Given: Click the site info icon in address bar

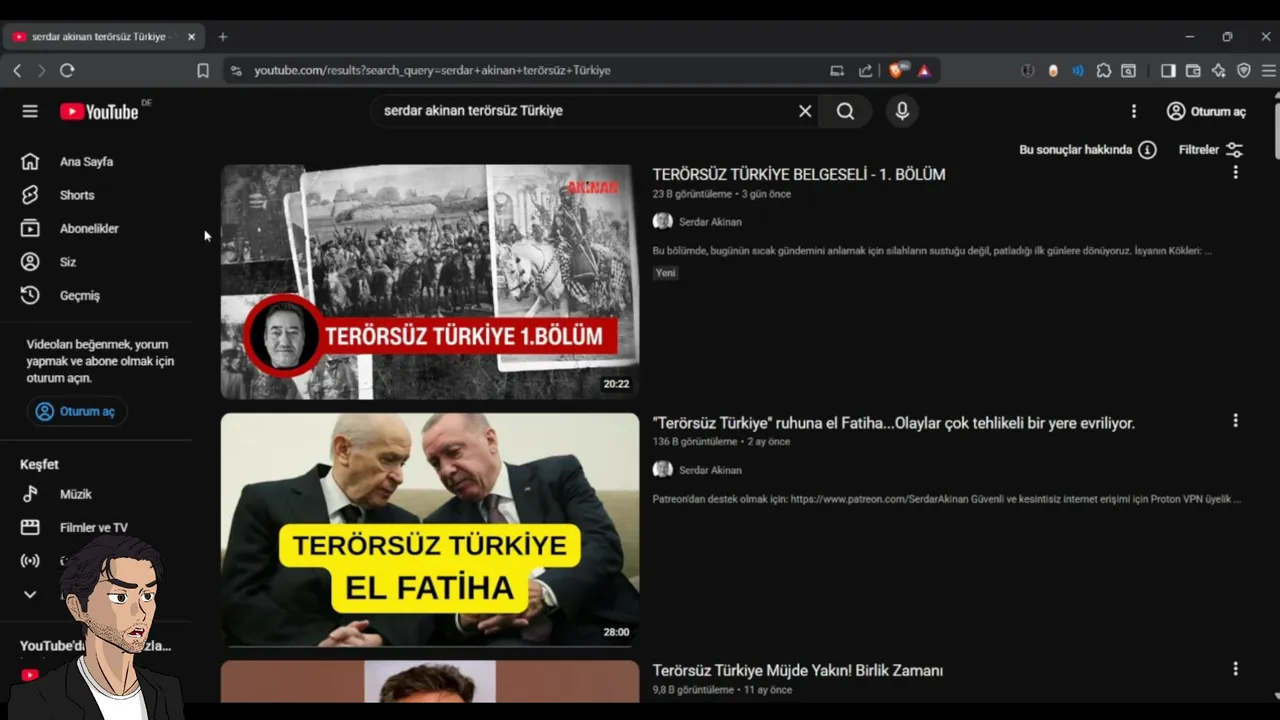Looking at the screenshot, I should pos(236,71).
